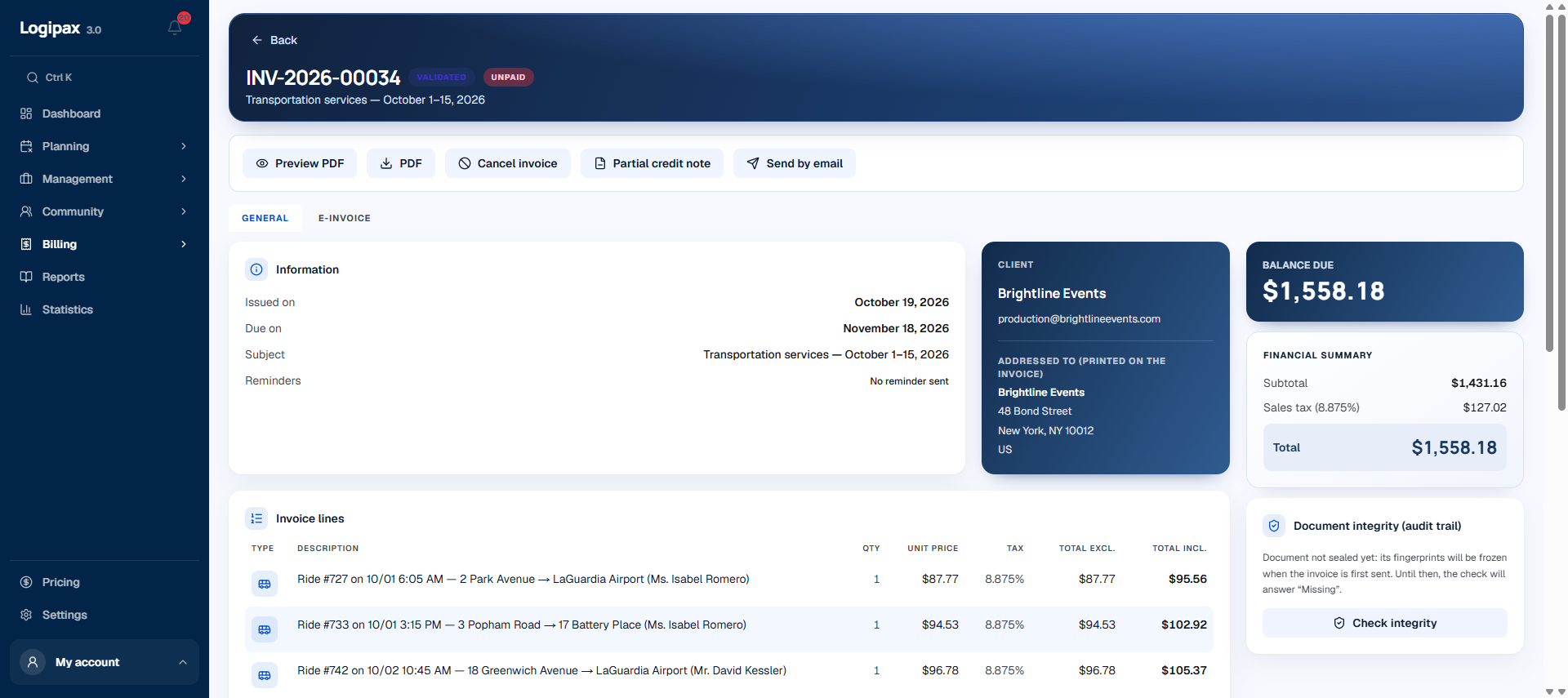Expand the Management submenu chevron
The width and height of the screenshot is (1568, 698).
click(184, 179)
